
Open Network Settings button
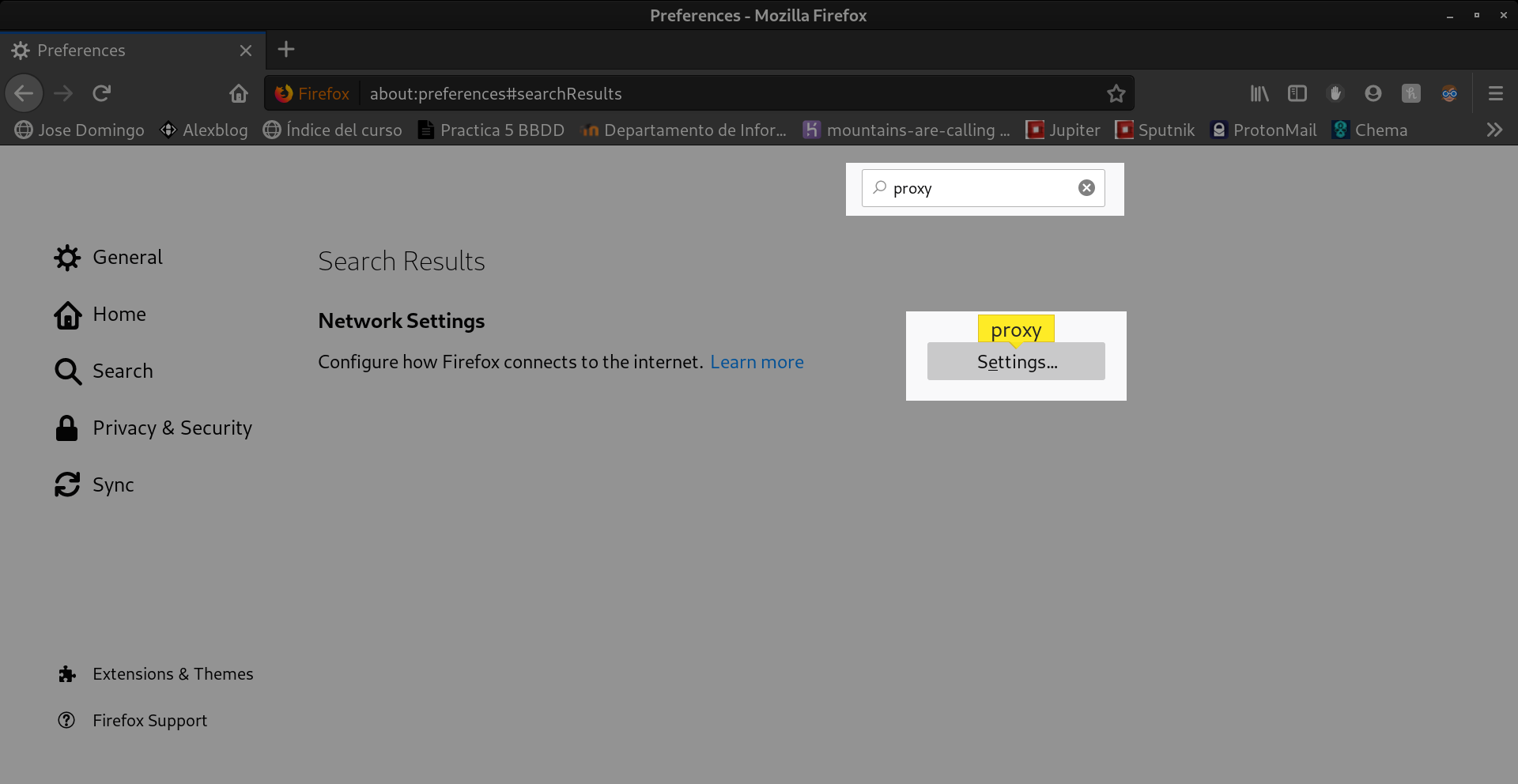(x=1016, y=362)
